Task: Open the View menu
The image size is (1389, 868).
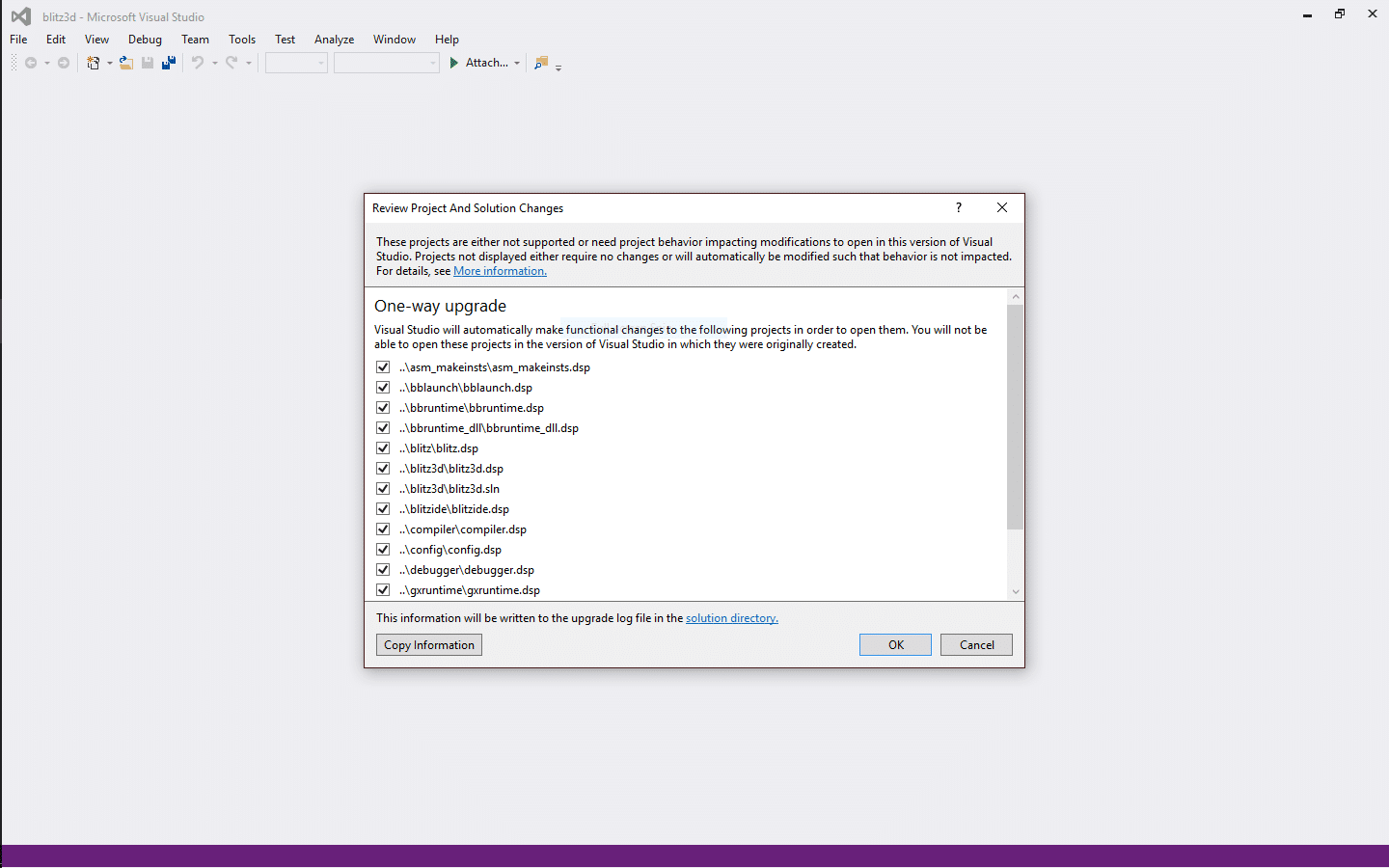Action: coord(96,40)
